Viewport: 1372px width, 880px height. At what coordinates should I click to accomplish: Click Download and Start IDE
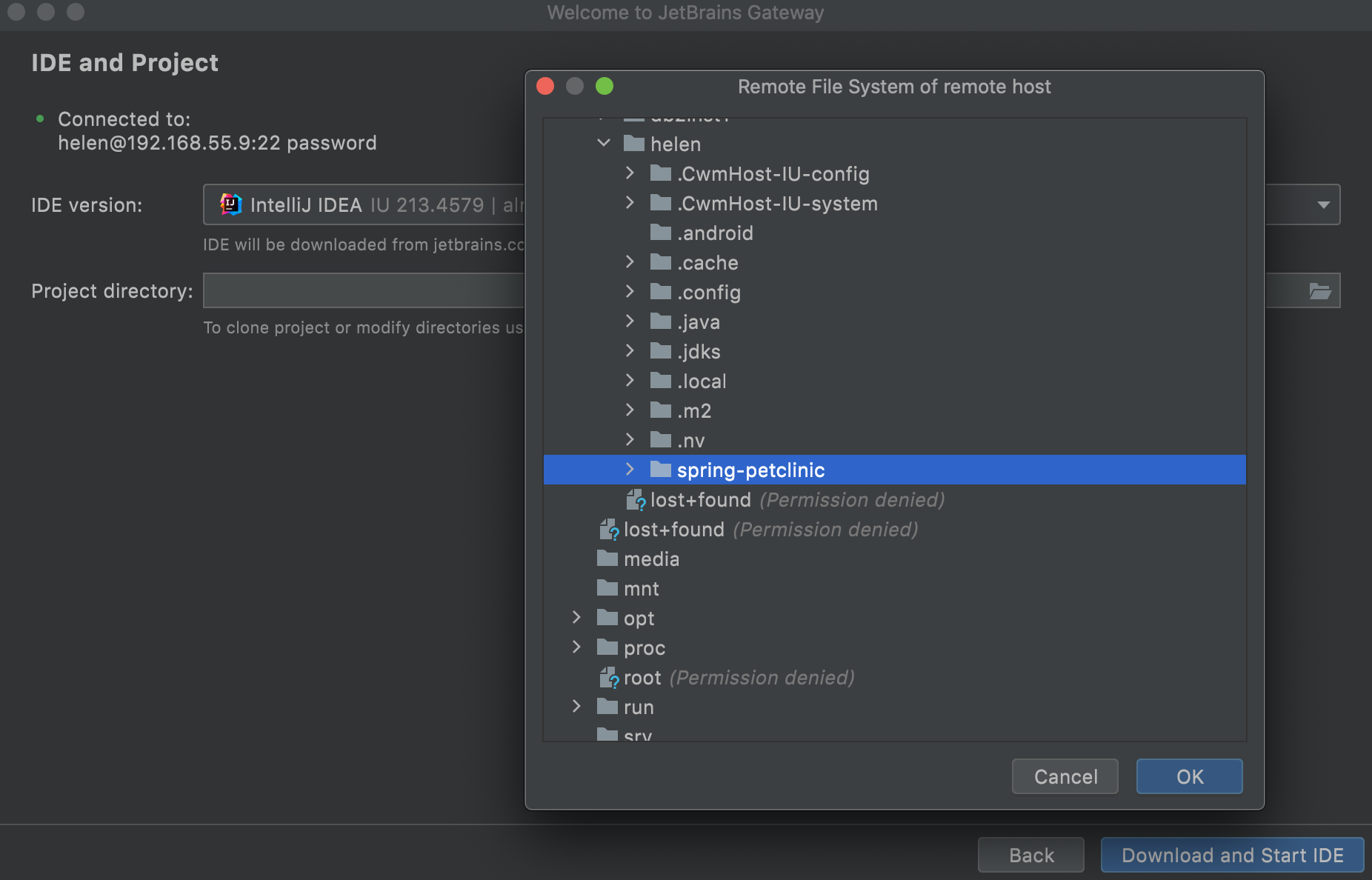click(x=1231, y=855)
